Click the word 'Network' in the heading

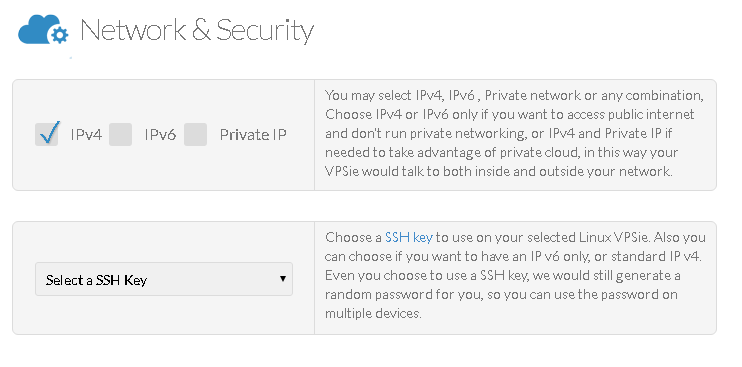coord(133,30)
